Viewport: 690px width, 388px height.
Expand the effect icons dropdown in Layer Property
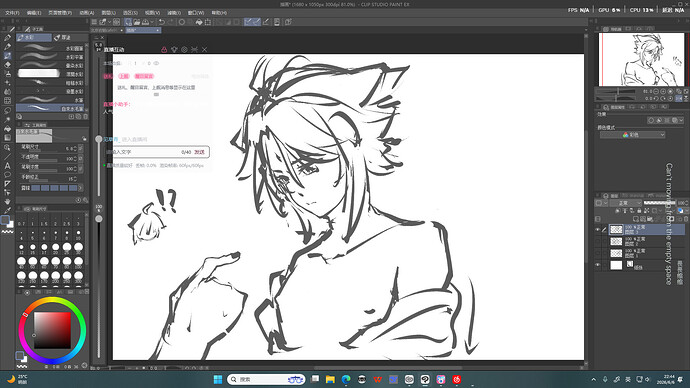coord(682,120)
